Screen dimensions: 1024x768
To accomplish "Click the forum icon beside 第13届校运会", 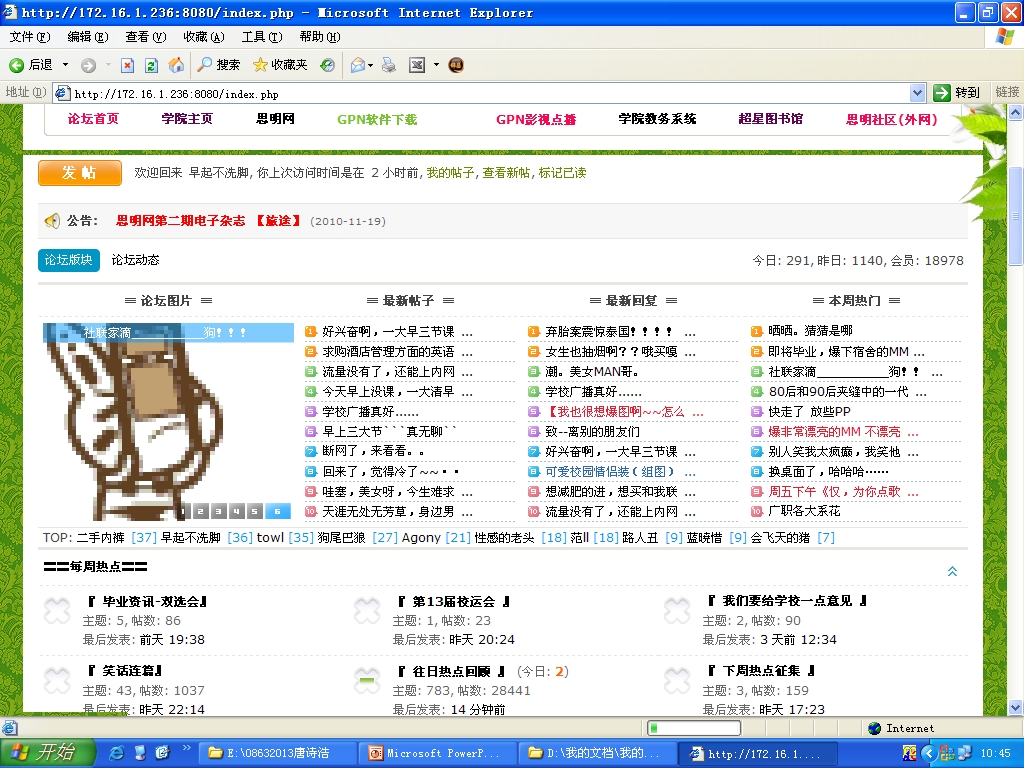I will tap(367, 611).
